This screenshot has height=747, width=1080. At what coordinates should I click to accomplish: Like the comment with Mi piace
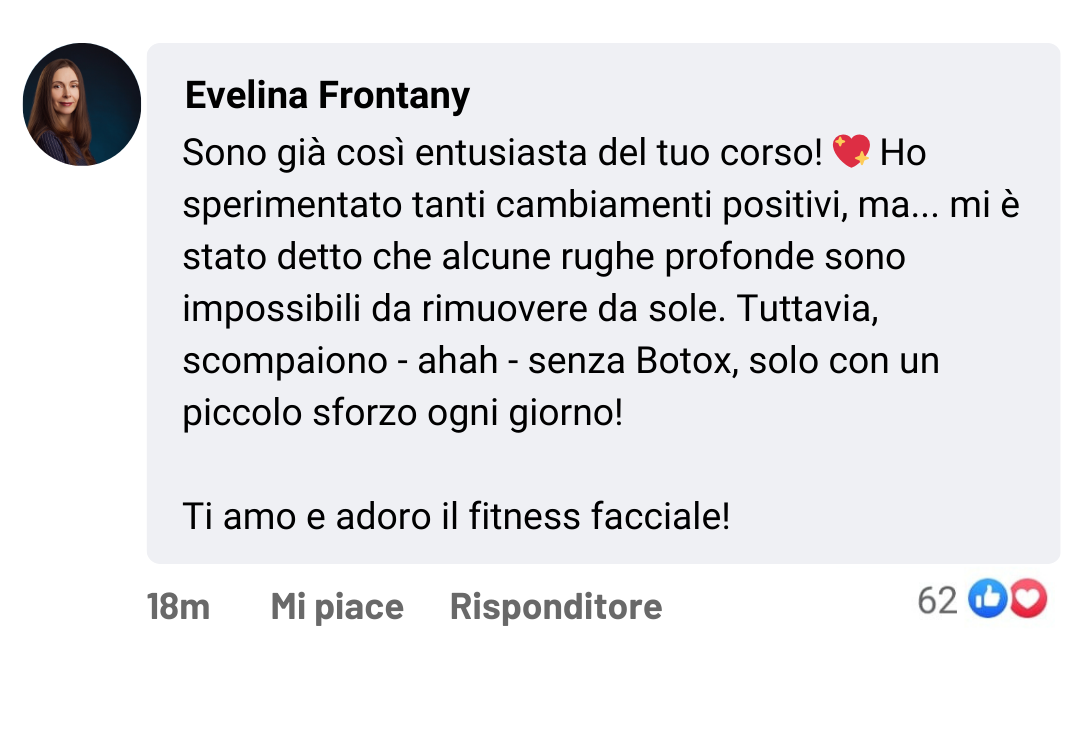336,606
